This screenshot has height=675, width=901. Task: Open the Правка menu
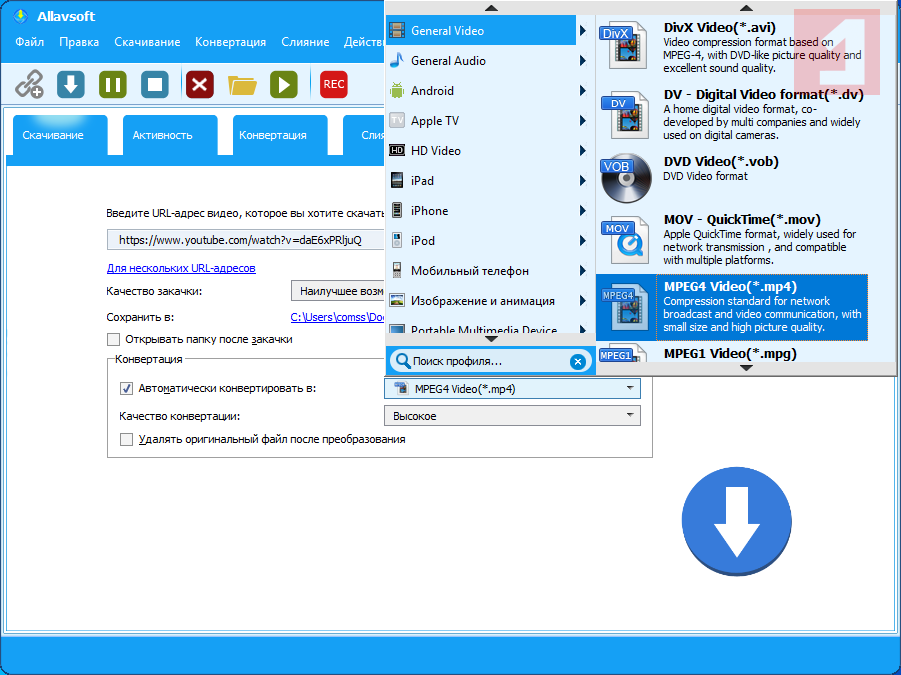(x=79, y=42)
